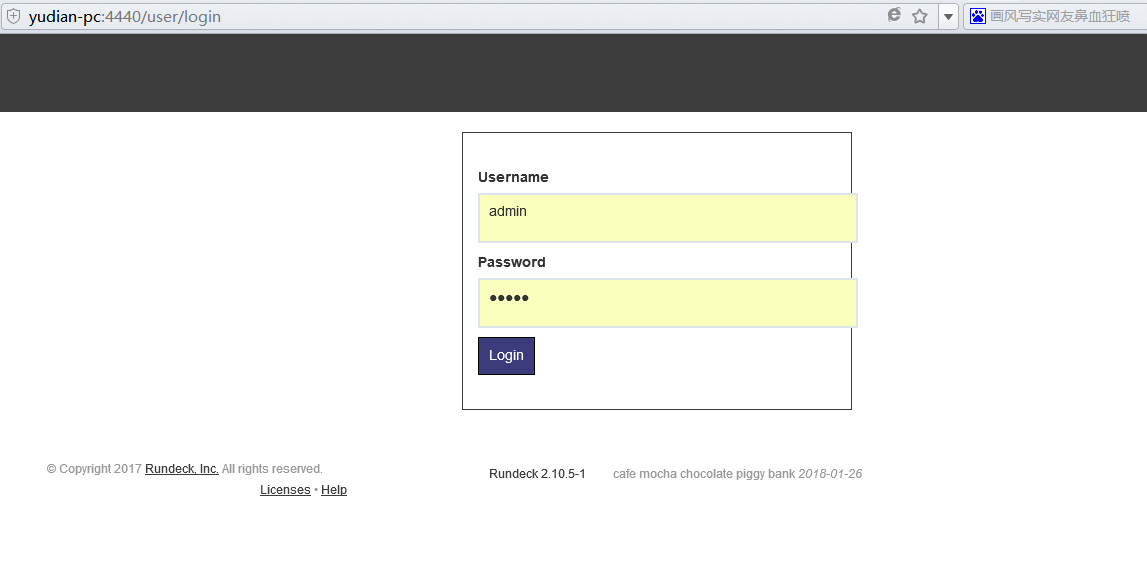Open the Licenses link in footer
The height and width of the screenshot is (585, 1147).
pos(285,490)
